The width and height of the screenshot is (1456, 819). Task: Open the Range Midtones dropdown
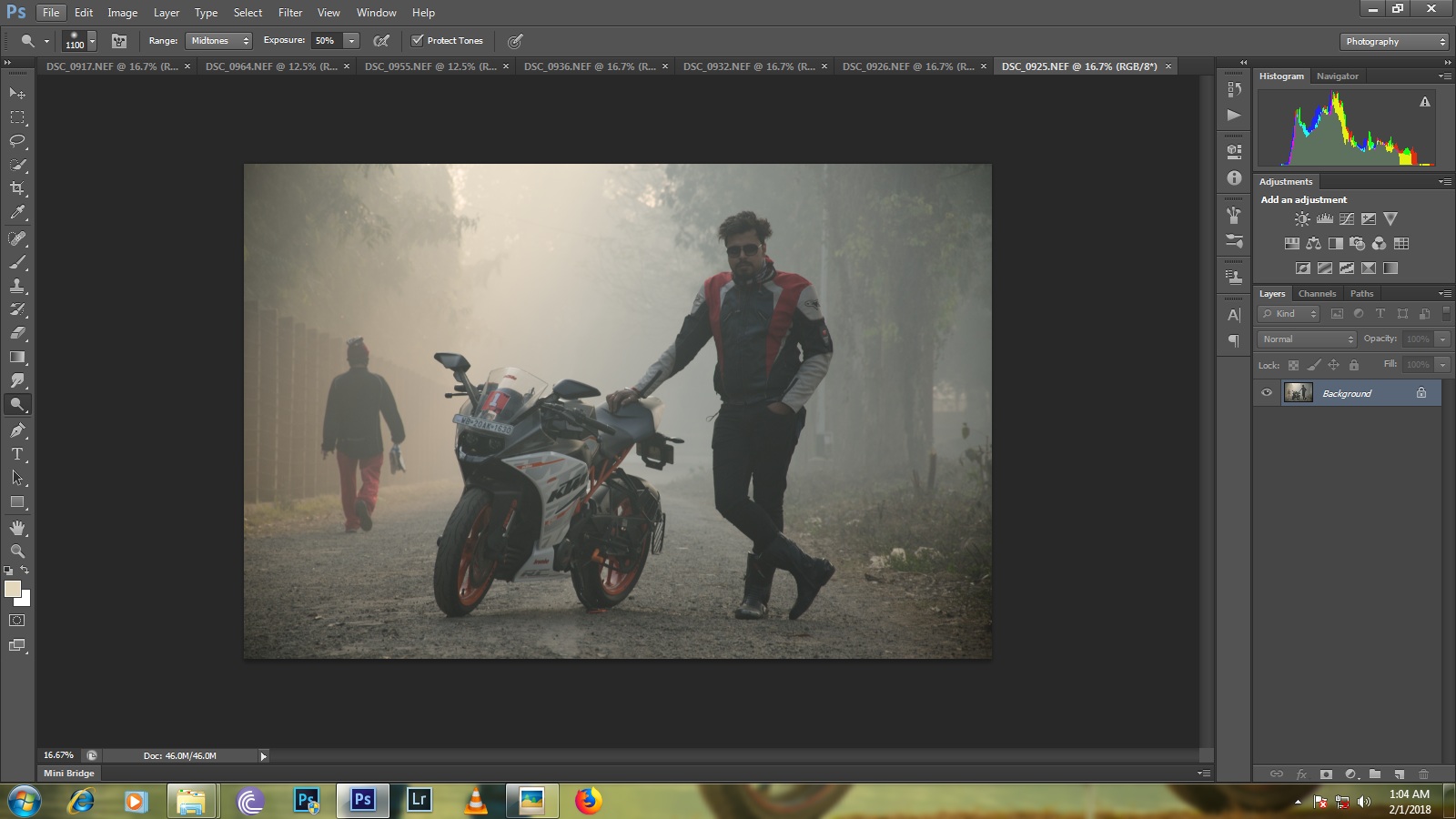[x=218, y=41]
